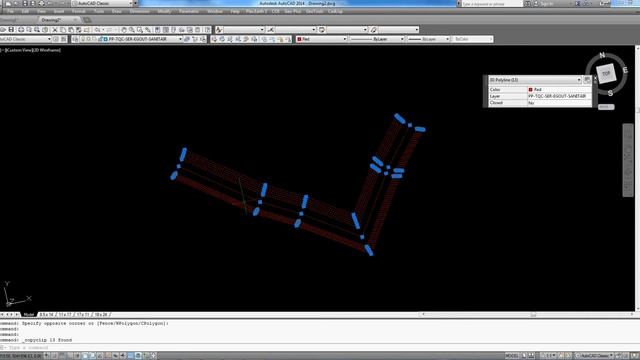Screen dimensions: 640x360
Task: Open the Format menu
Action: pyautogui.click(x=78, y=11)
